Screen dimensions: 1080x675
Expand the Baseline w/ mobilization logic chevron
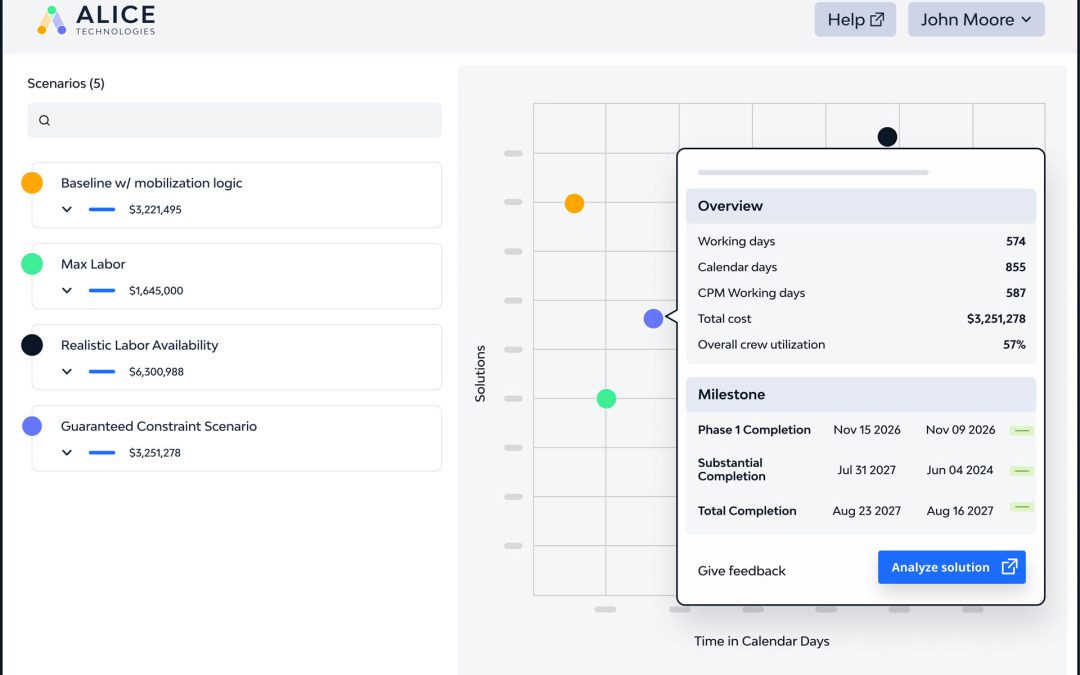pos(67,209)
